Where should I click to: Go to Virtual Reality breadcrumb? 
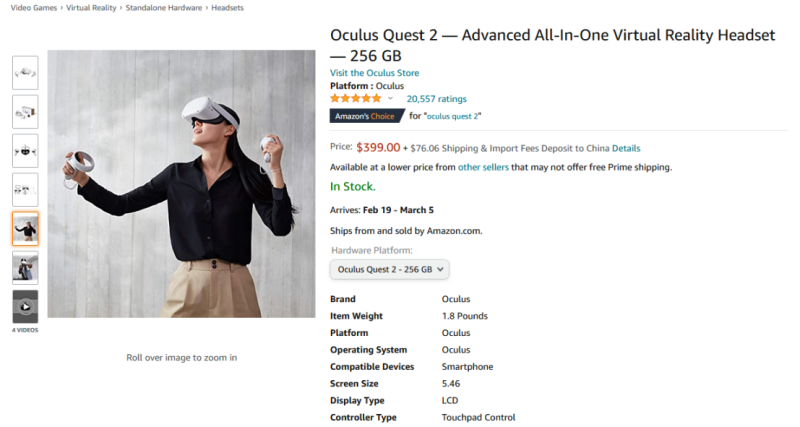click(92, 8)
